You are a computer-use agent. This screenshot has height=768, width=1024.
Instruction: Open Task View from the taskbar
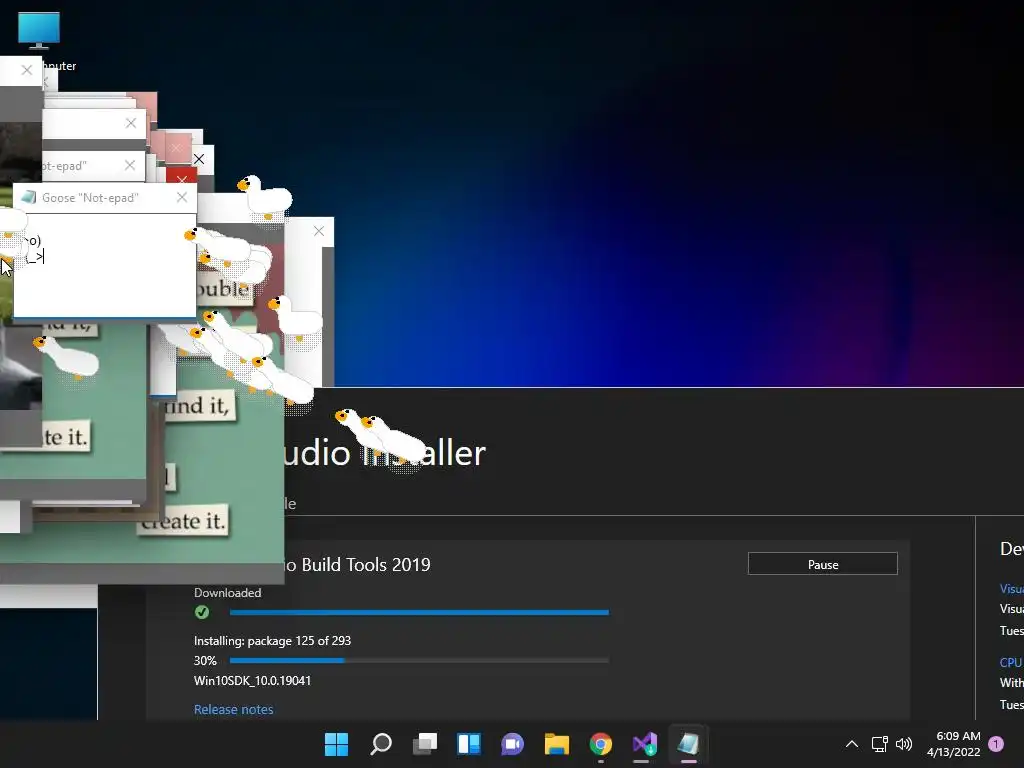[424, 744]
